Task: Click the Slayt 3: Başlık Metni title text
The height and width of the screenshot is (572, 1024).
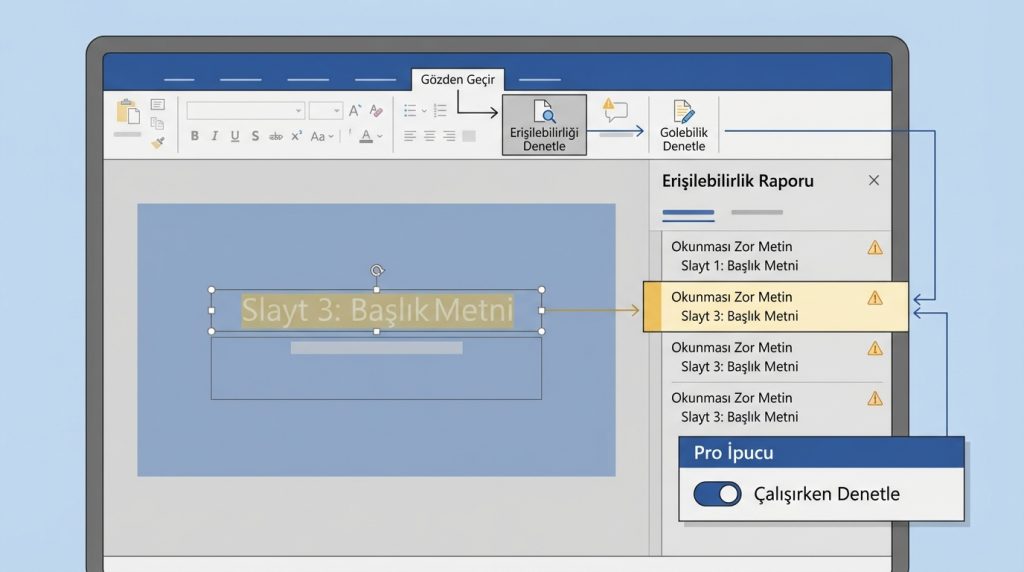Action: tap(377, 310)
